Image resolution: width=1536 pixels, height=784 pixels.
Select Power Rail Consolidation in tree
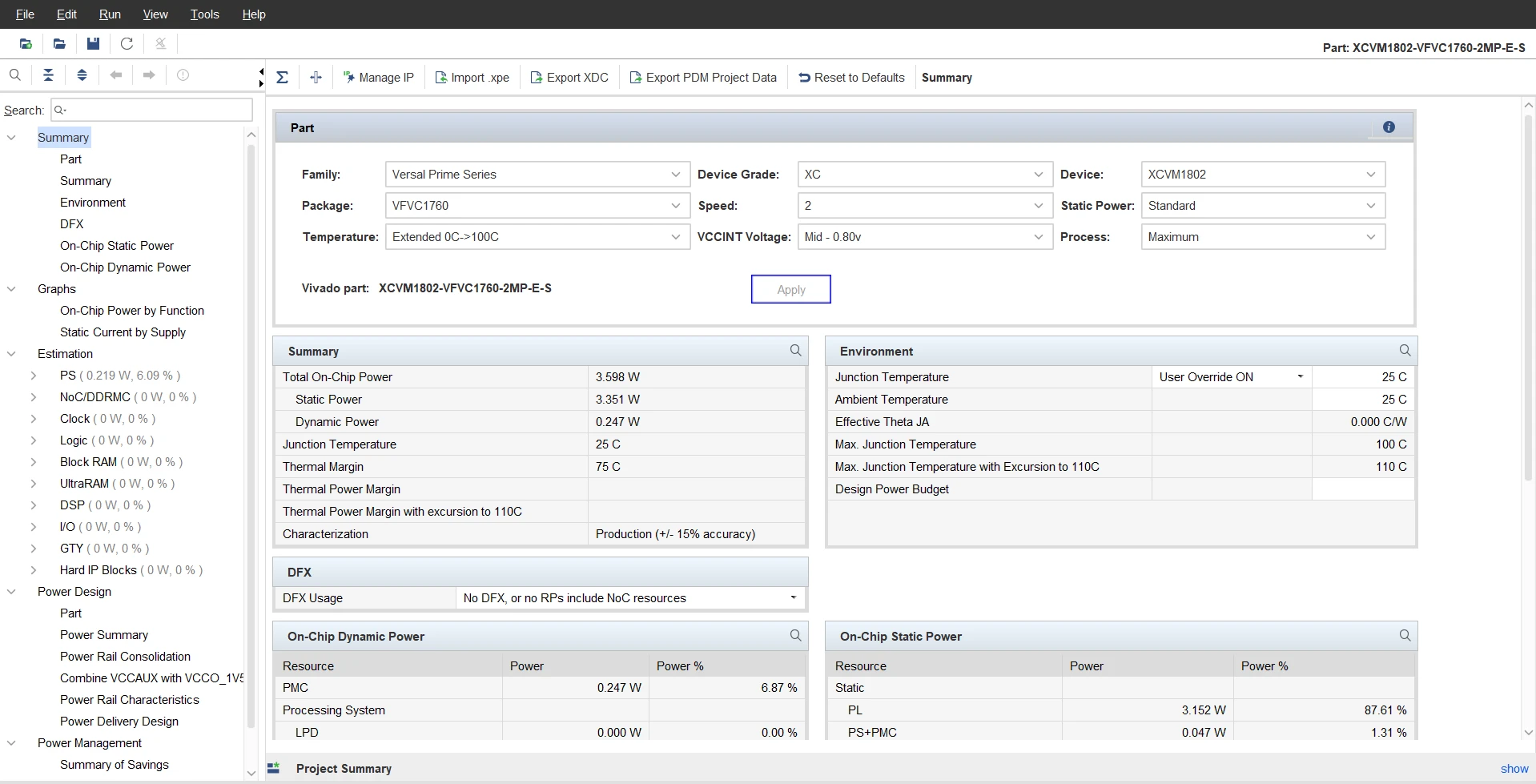[x=125, y=657]
